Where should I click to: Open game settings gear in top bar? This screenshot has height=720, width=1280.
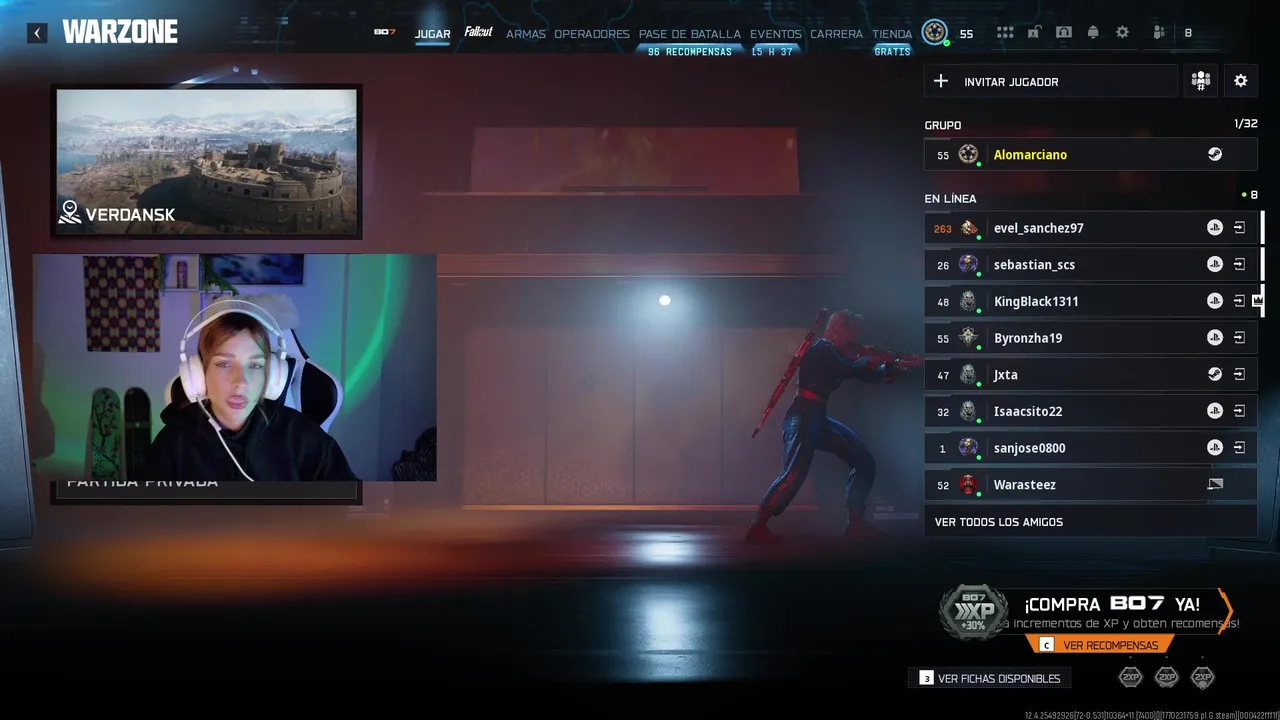(1122, 33)
